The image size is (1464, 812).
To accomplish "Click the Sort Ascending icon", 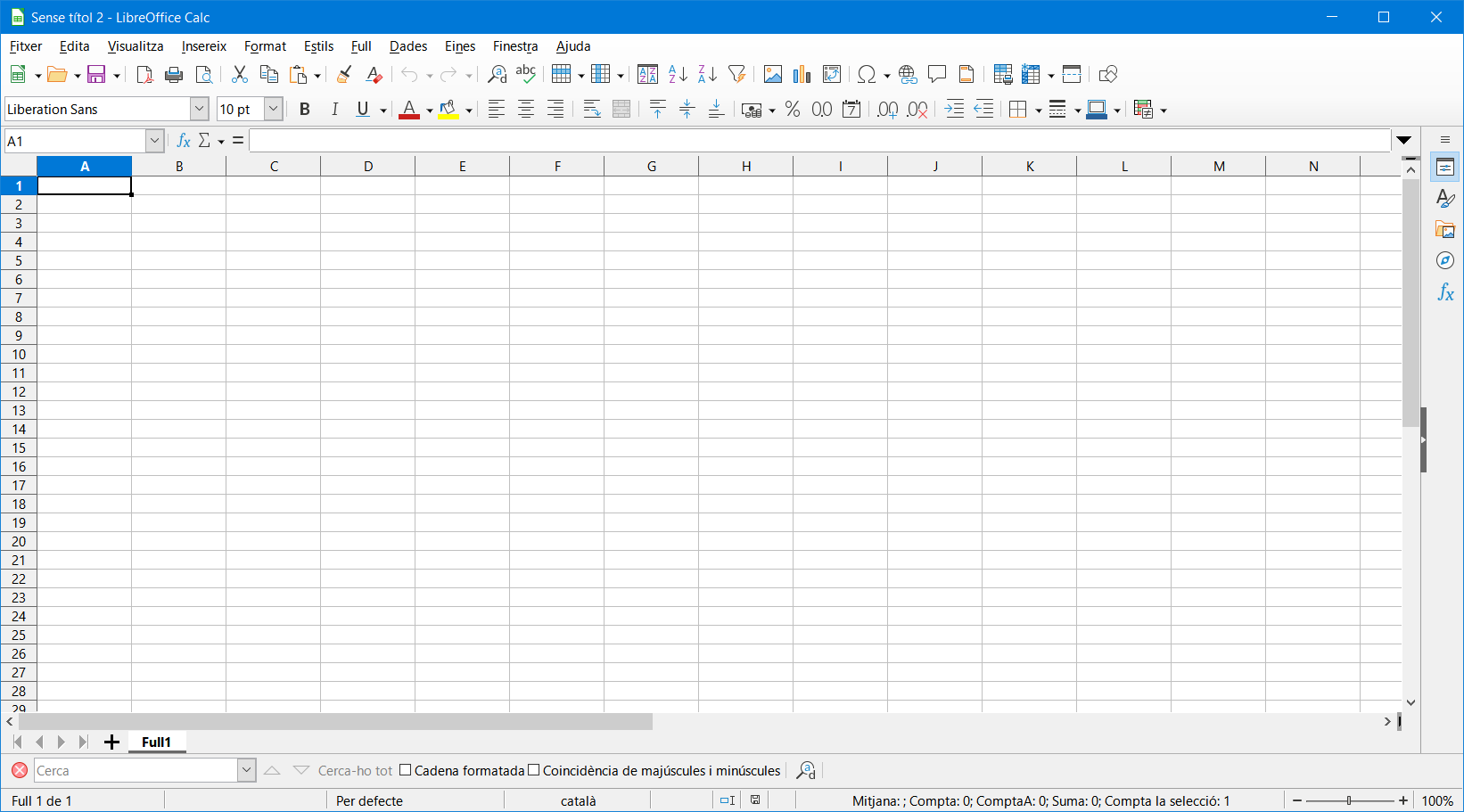I will 678,75.
